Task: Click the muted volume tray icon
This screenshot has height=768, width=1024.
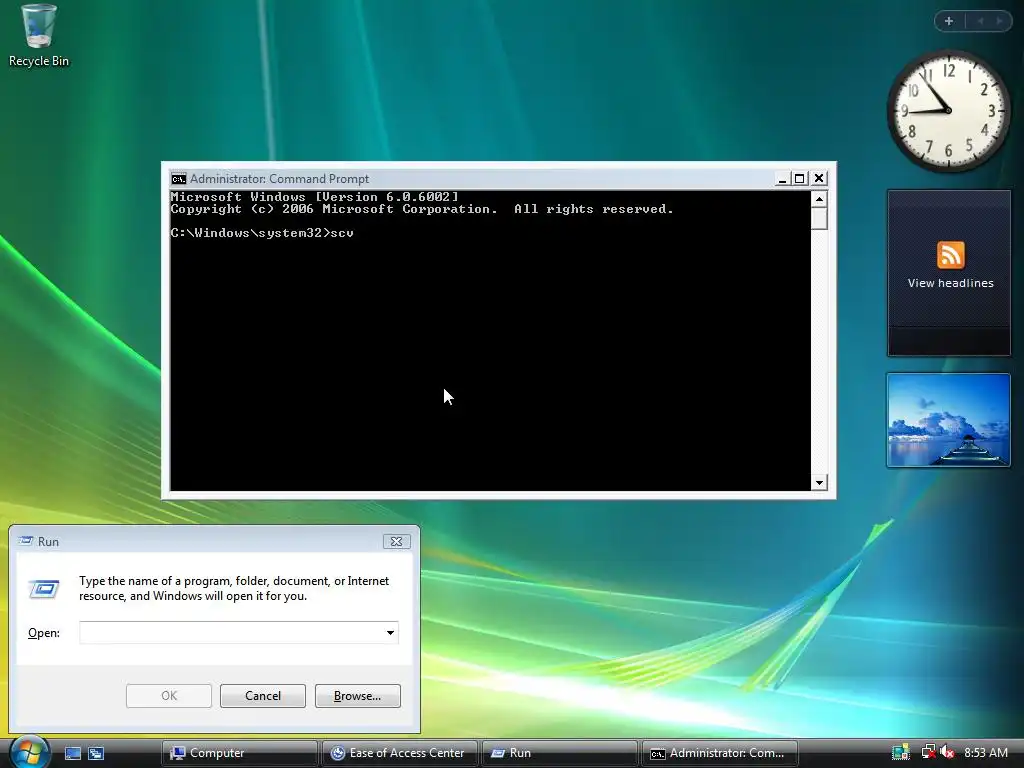Action: [x=947, y=752]
